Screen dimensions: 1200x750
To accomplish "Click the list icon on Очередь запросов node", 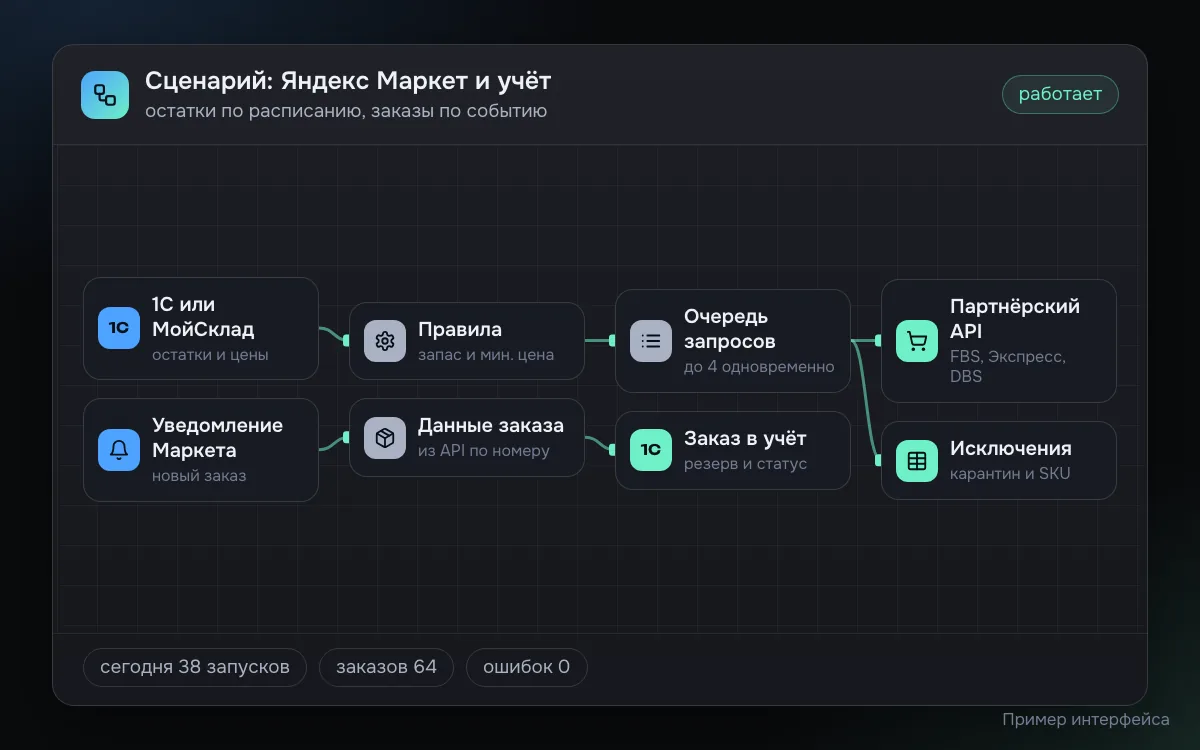I will 651,341.
